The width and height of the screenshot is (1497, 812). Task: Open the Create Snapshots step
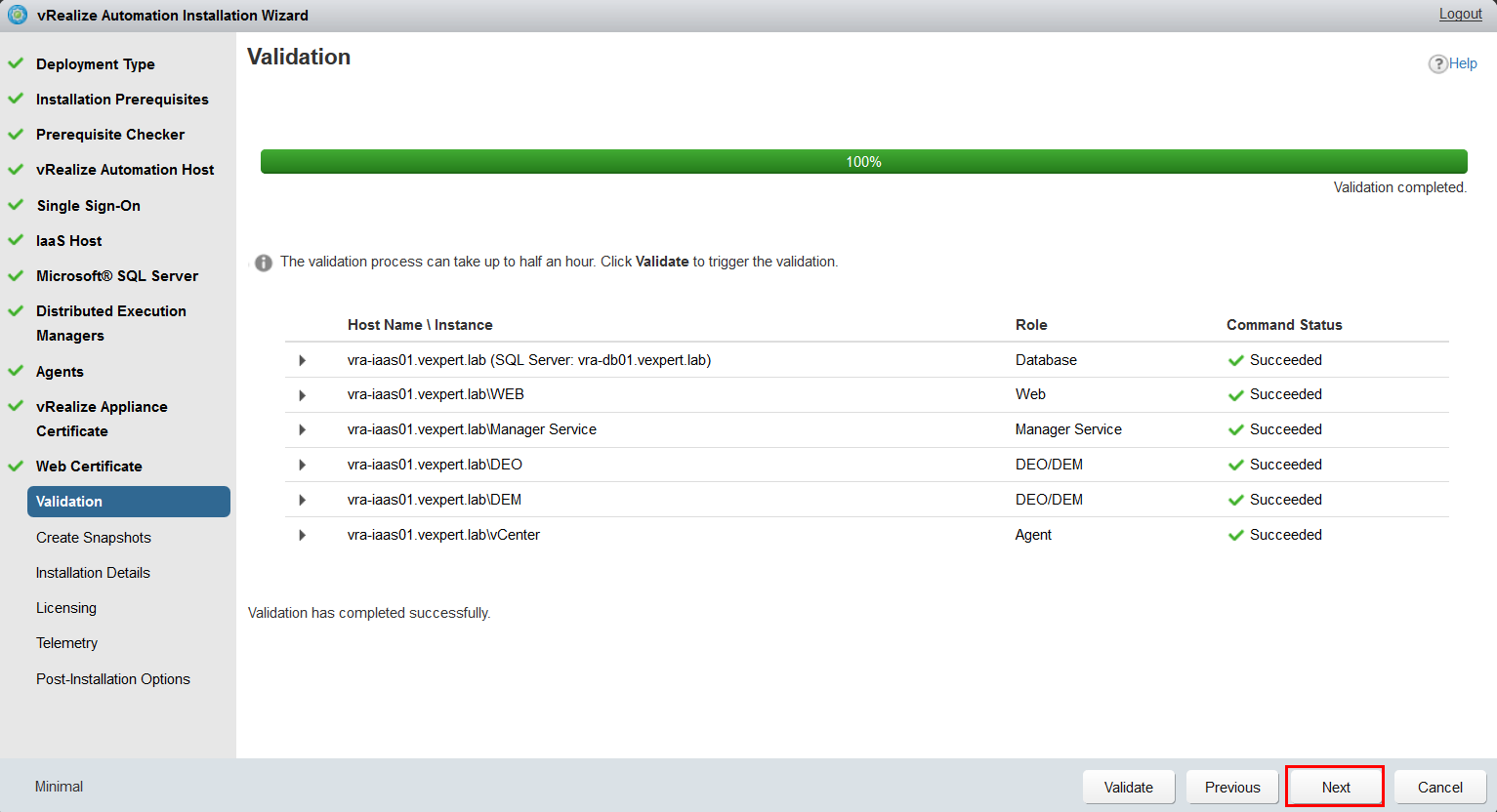94,538
